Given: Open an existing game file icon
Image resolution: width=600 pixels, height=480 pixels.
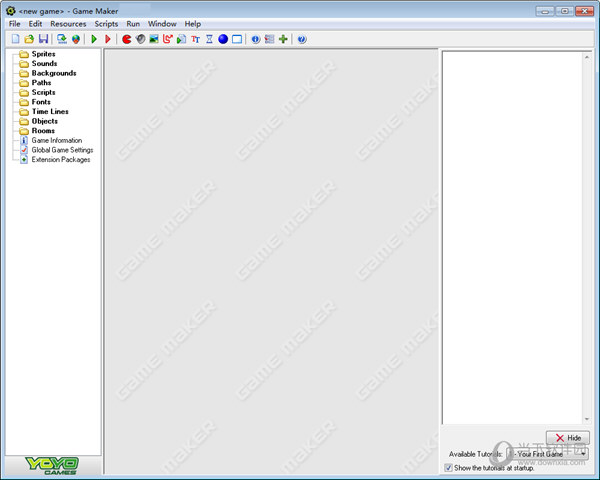Looking at the screenshot, I should pyautogui.click(x=29, y=39).
